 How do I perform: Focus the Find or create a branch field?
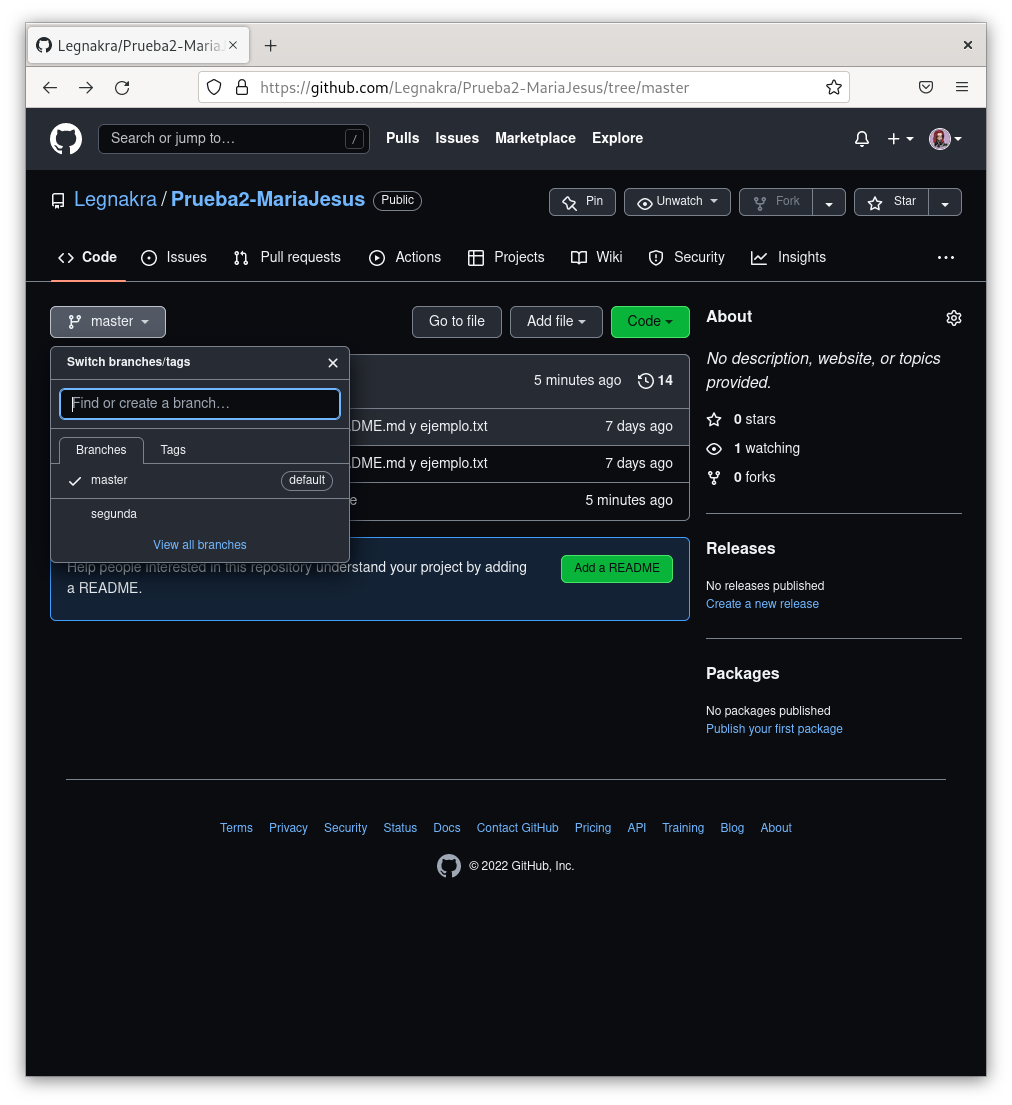tap(200, 404)
